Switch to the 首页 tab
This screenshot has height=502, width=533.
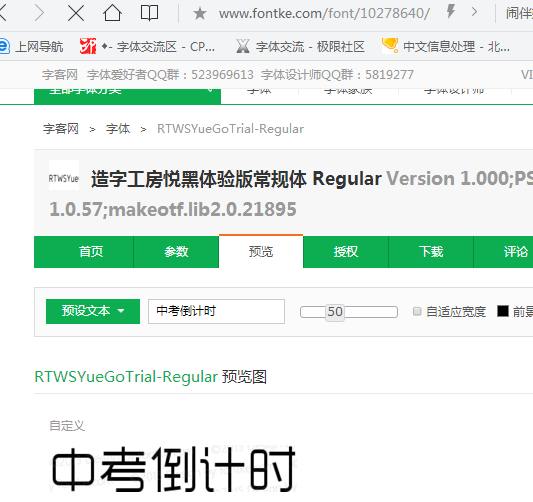pyautogui.click(x=84, y=252)
